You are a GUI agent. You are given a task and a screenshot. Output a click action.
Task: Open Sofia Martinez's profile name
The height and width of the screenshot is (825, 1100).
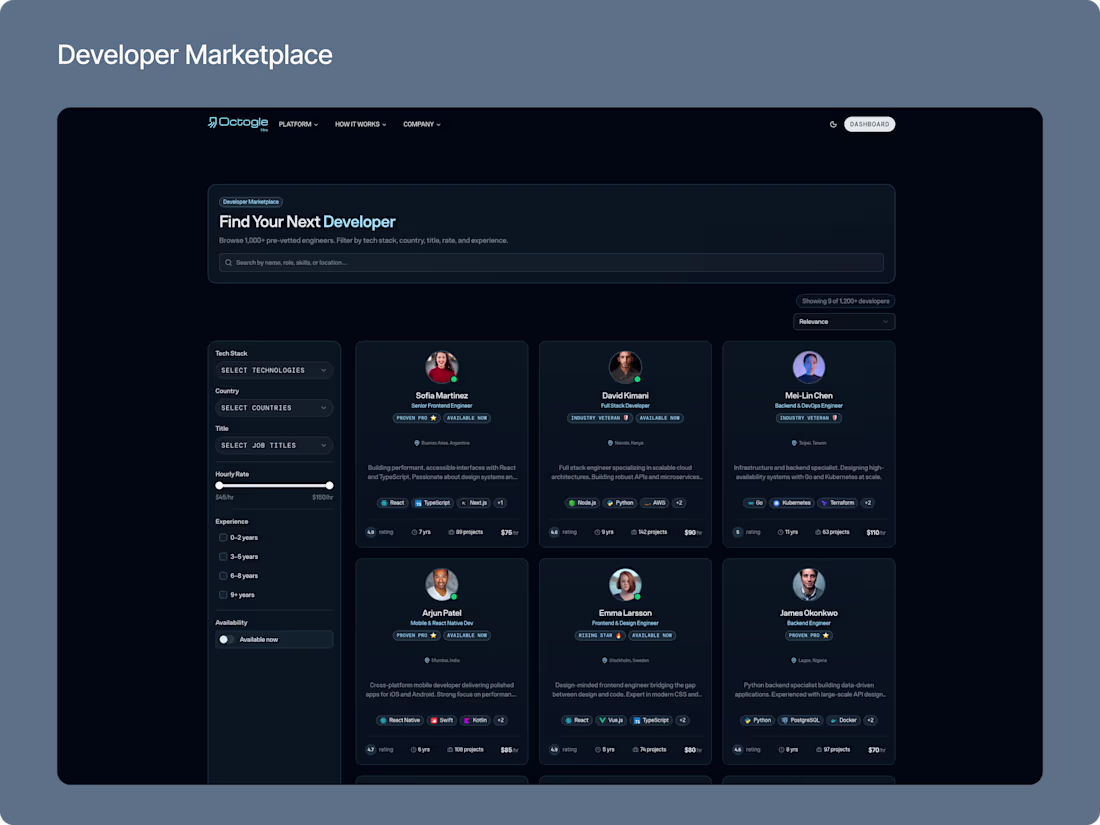[x=442, y=396]
